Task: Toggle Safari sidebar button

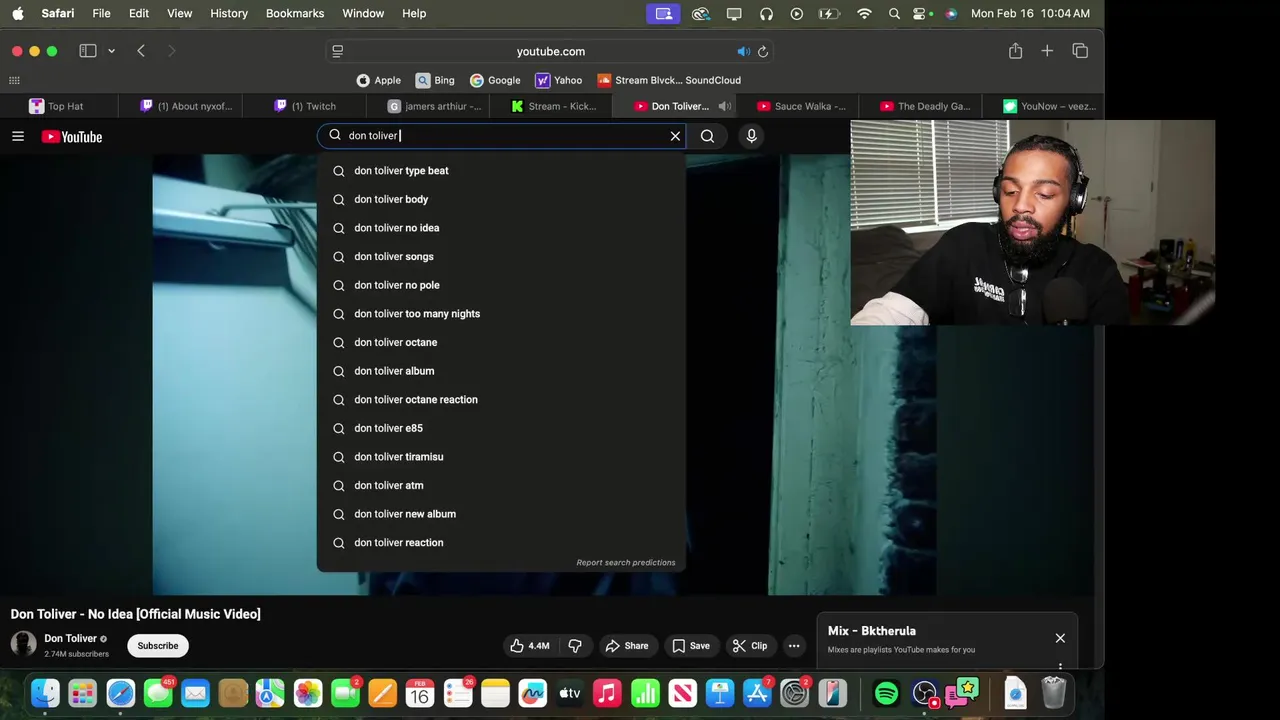Action: tap(88, 51)
